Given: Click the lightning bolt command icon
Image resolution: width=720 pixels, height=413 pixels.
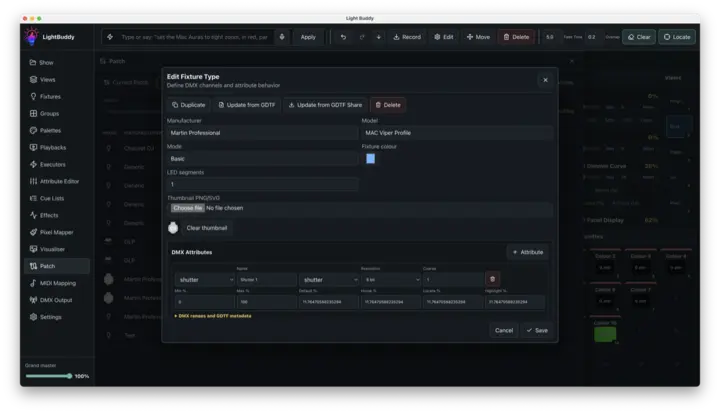Looking at the screenshot, I should (x=110, y=37).
